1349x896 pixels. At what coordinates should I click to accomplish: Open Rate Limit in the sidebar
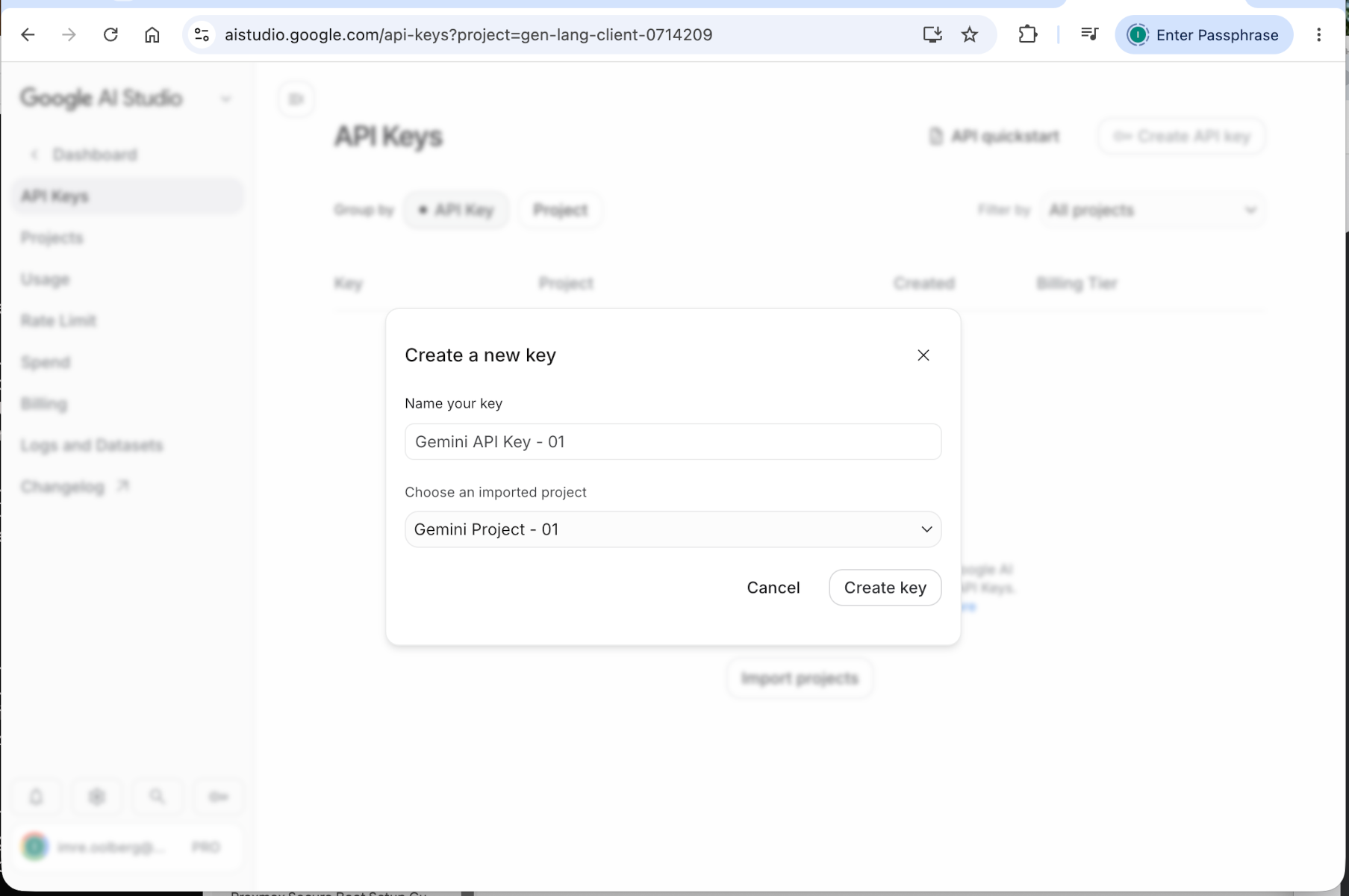(58, 321)
